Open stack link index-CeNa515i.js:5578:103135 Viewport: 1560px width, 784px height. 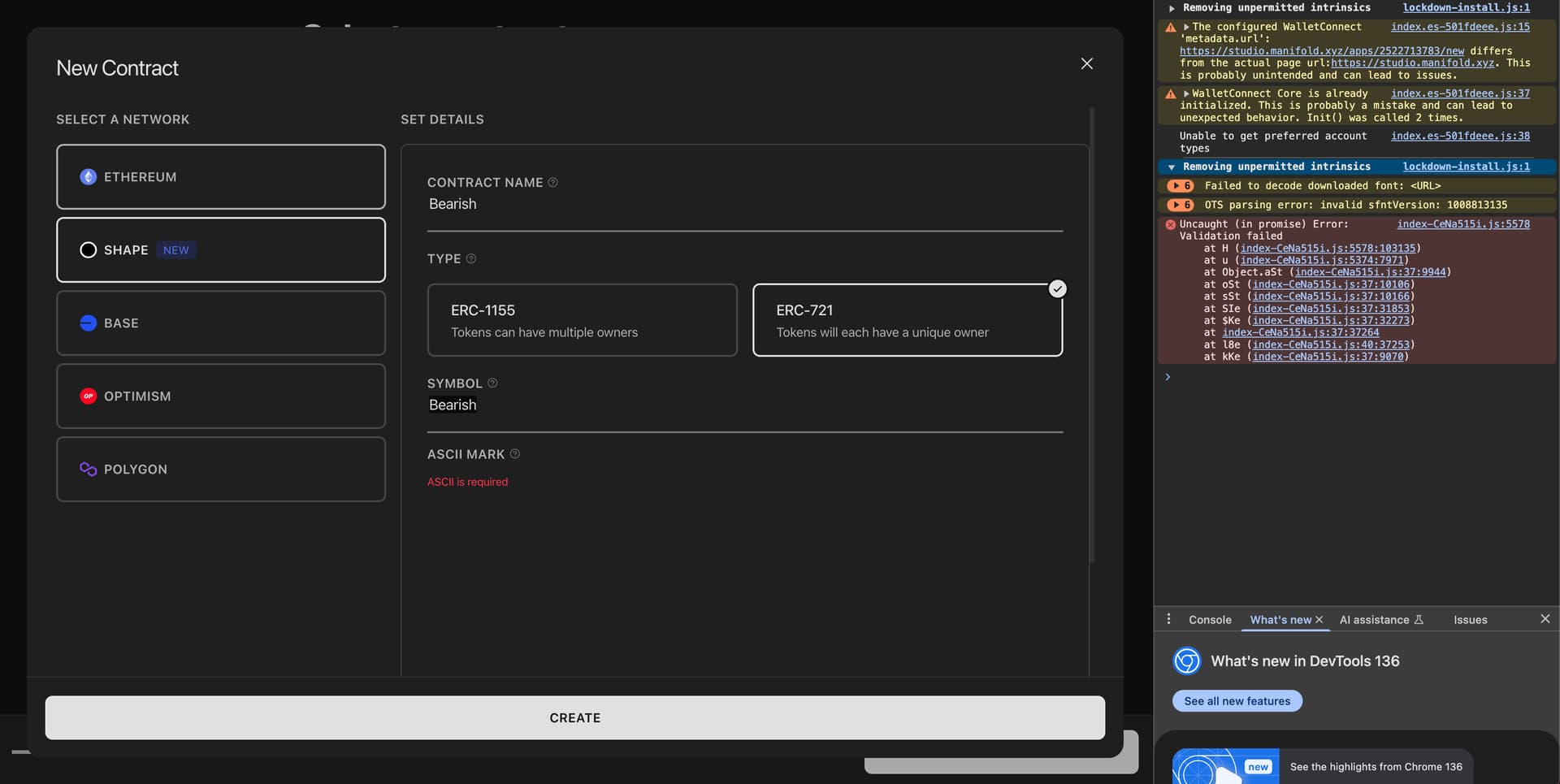click(x=1328, y=249)
